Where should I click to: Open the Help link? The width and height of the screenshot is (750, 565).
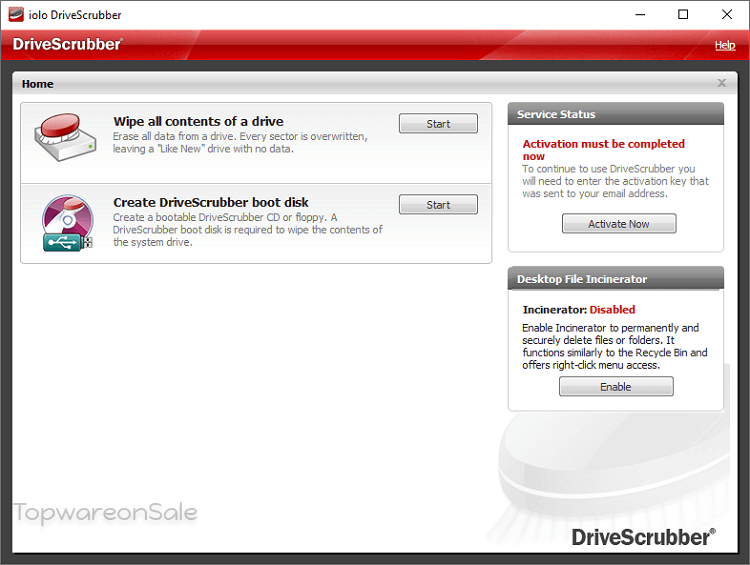[x=725, y=45]
